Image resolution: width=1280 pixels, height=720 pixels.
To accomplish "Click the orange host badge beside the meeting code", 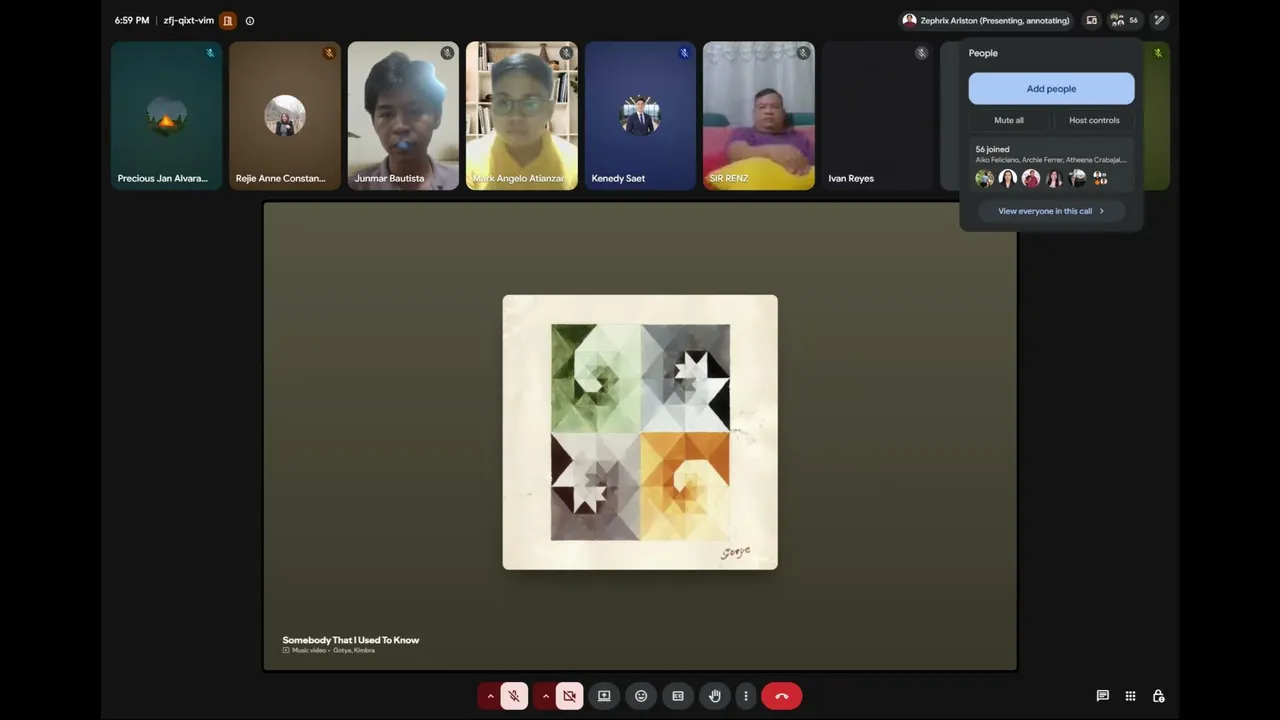I will tap(228, 21).
